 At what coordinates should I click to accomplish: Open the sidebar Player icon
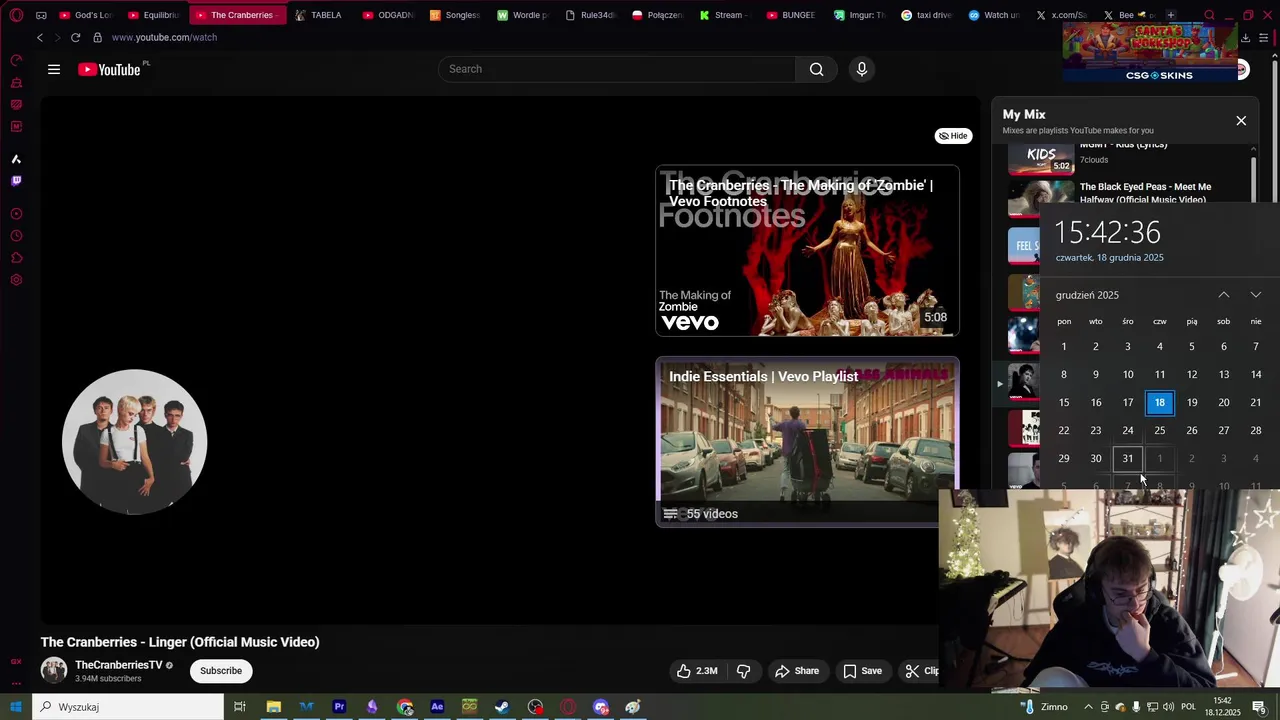pyautogui.click(x=16, y=214)
